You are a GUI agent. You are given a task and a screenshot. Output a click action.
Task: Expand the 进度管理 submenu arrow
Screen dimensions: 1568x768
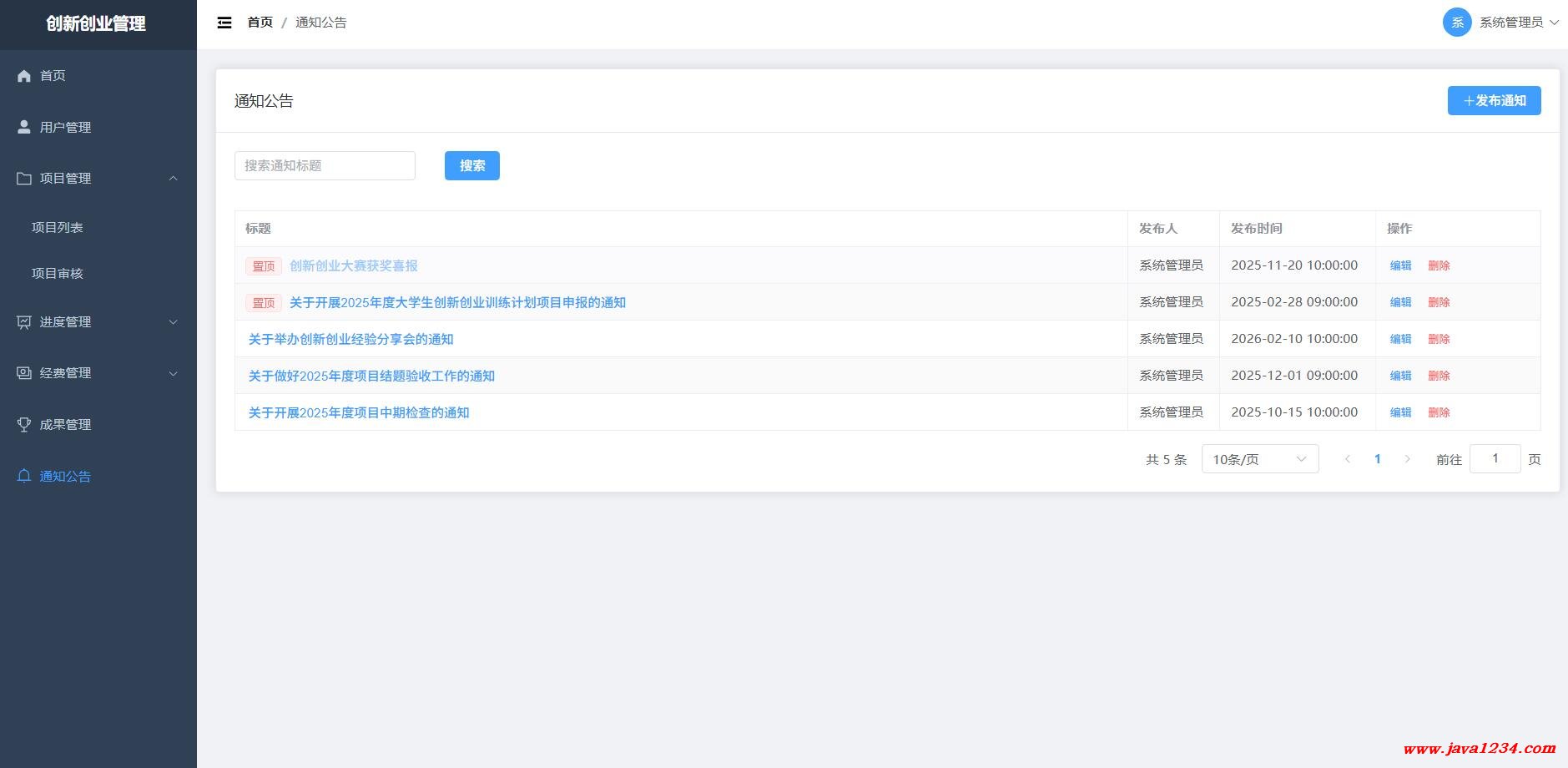coord(174,322)
